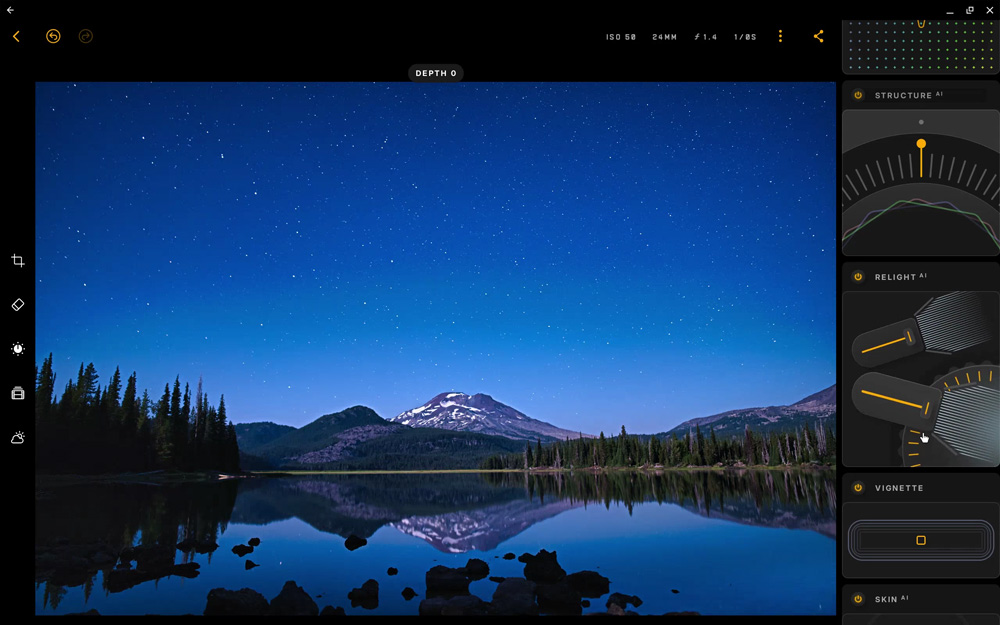The width and height of the screenshot is (1000, 625).
Task: Click the dotted grid panel at top
Action: point(921,46)
